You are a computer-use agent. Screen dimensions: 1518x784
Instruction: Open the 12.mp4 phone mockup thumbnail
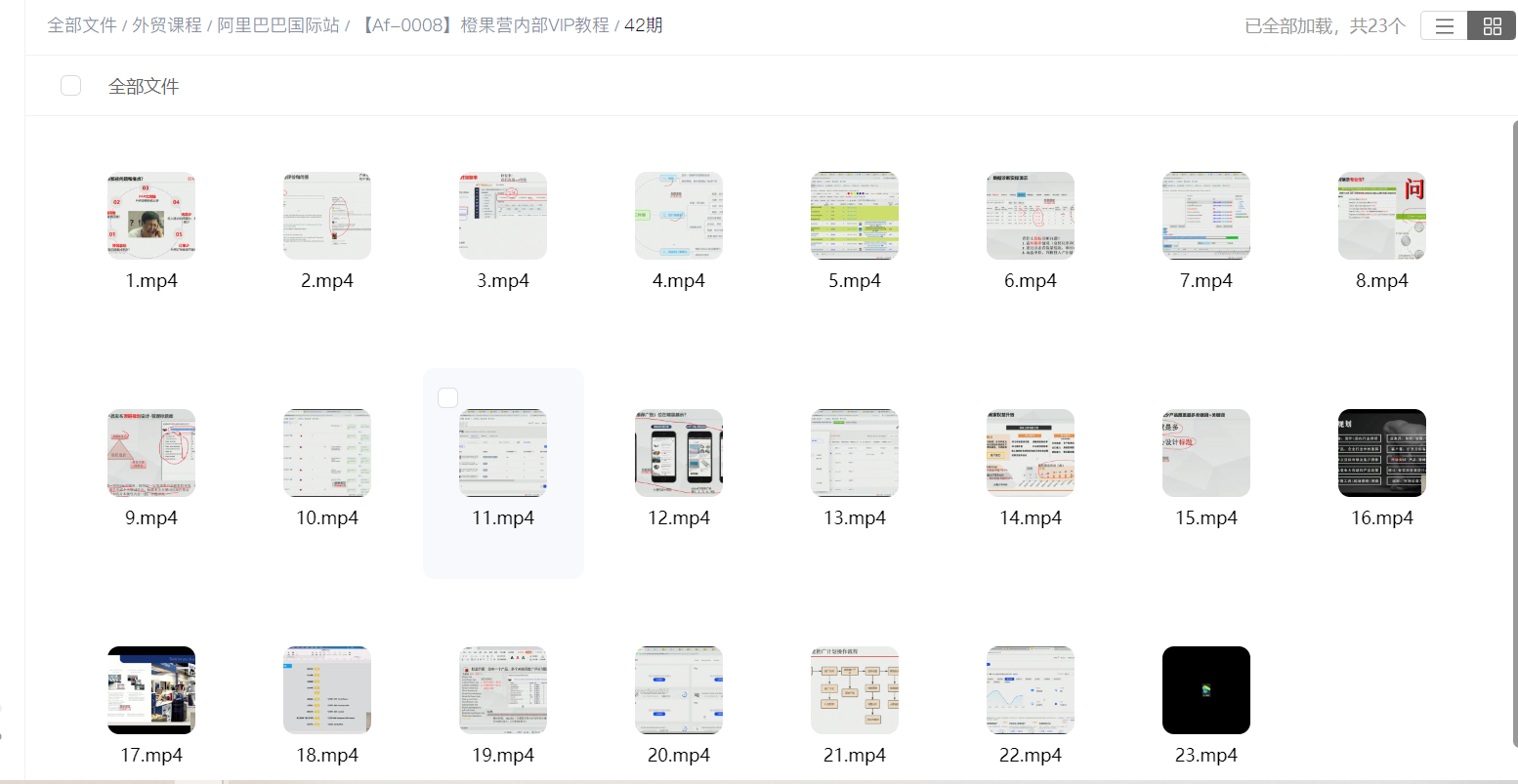coord(679,453)
